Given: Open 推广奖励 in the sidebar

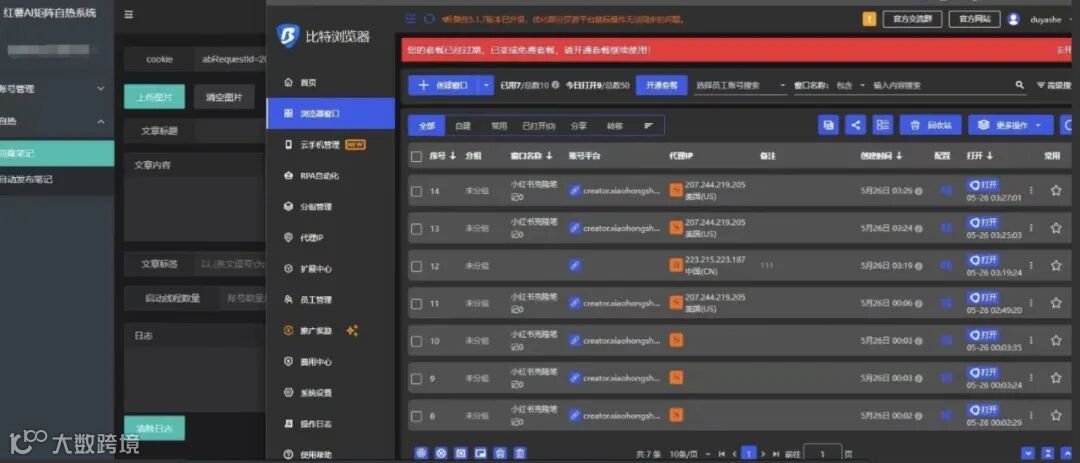Looking at the screenshot, I should [x=309, y=331].
